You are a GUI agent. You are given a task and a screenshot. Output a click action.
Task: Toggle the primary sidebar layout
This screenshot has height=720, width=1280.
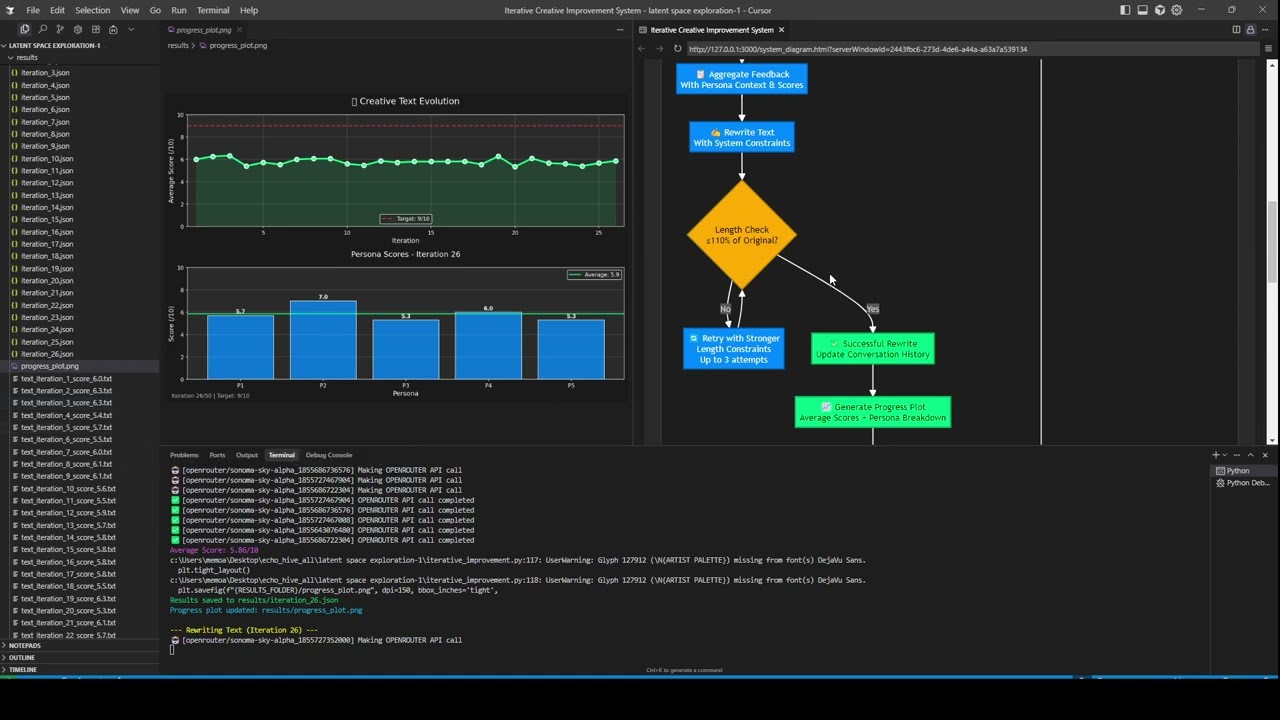pyautogui.click(x=1125, y=10)
